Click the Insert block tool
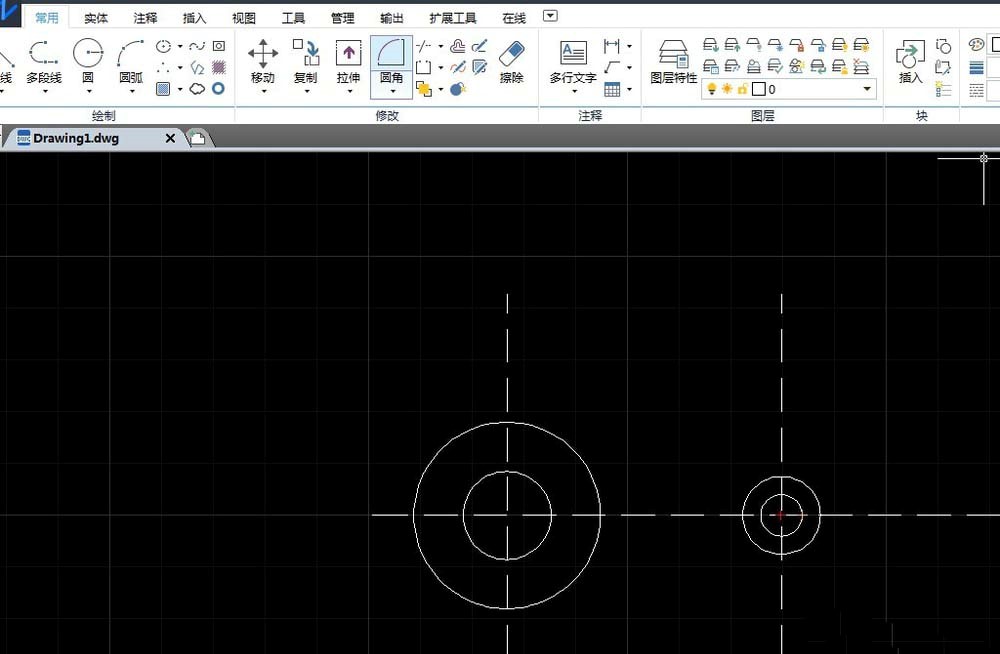This screenshot has width=1000, height=654. (x=909, y=55)
